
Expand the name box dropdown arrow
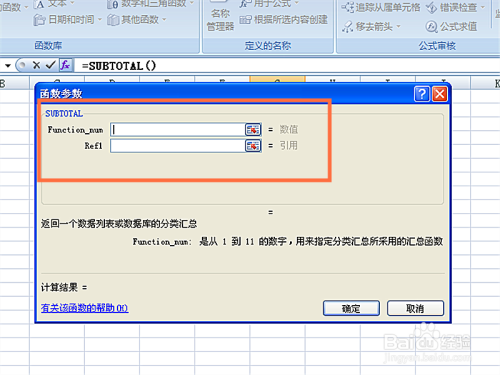click(x=7, y=66)
